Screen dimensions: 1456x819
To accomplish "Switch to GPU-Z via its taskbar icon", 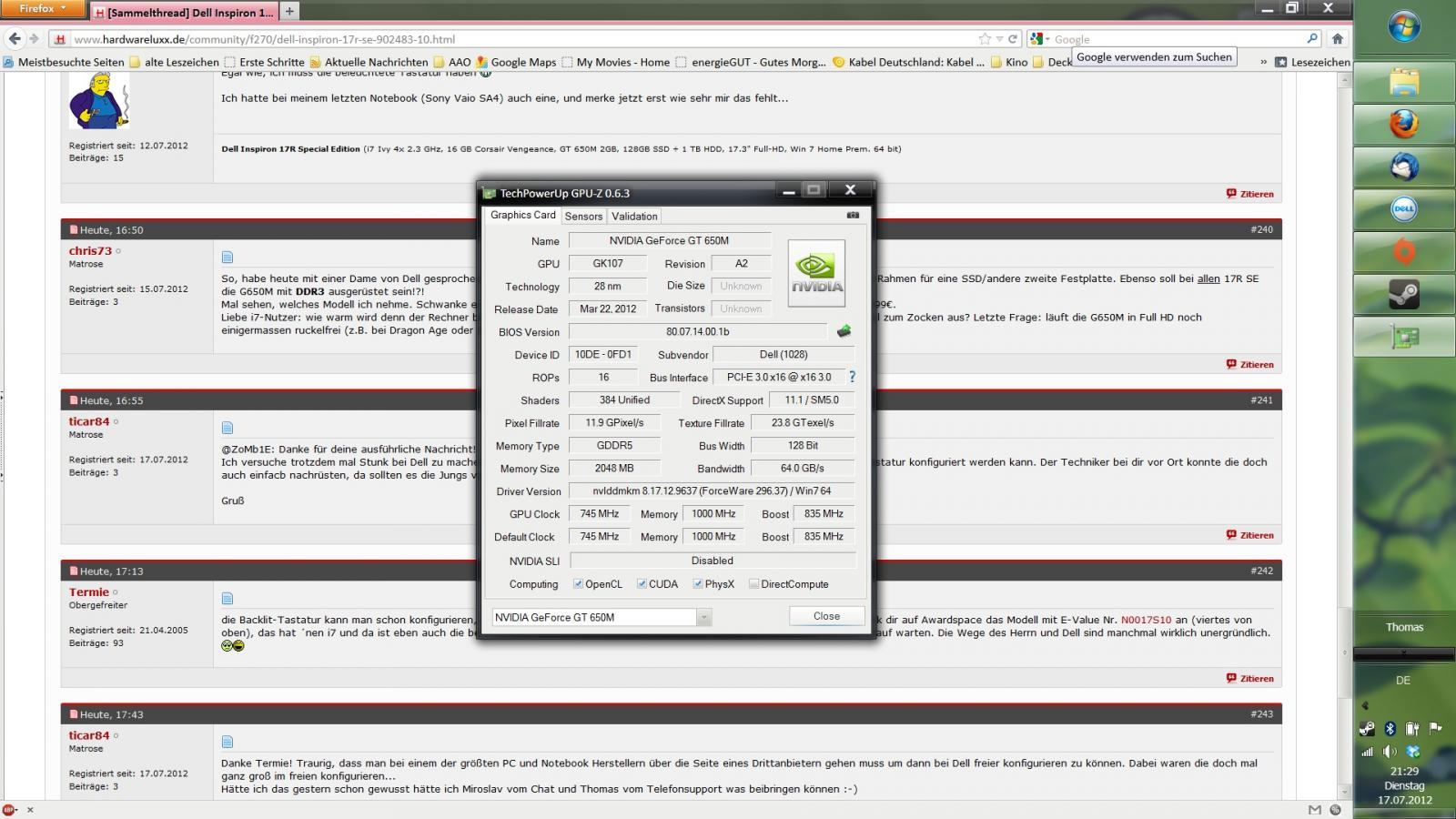I will pyautogui.click(x=1404, y=337).
